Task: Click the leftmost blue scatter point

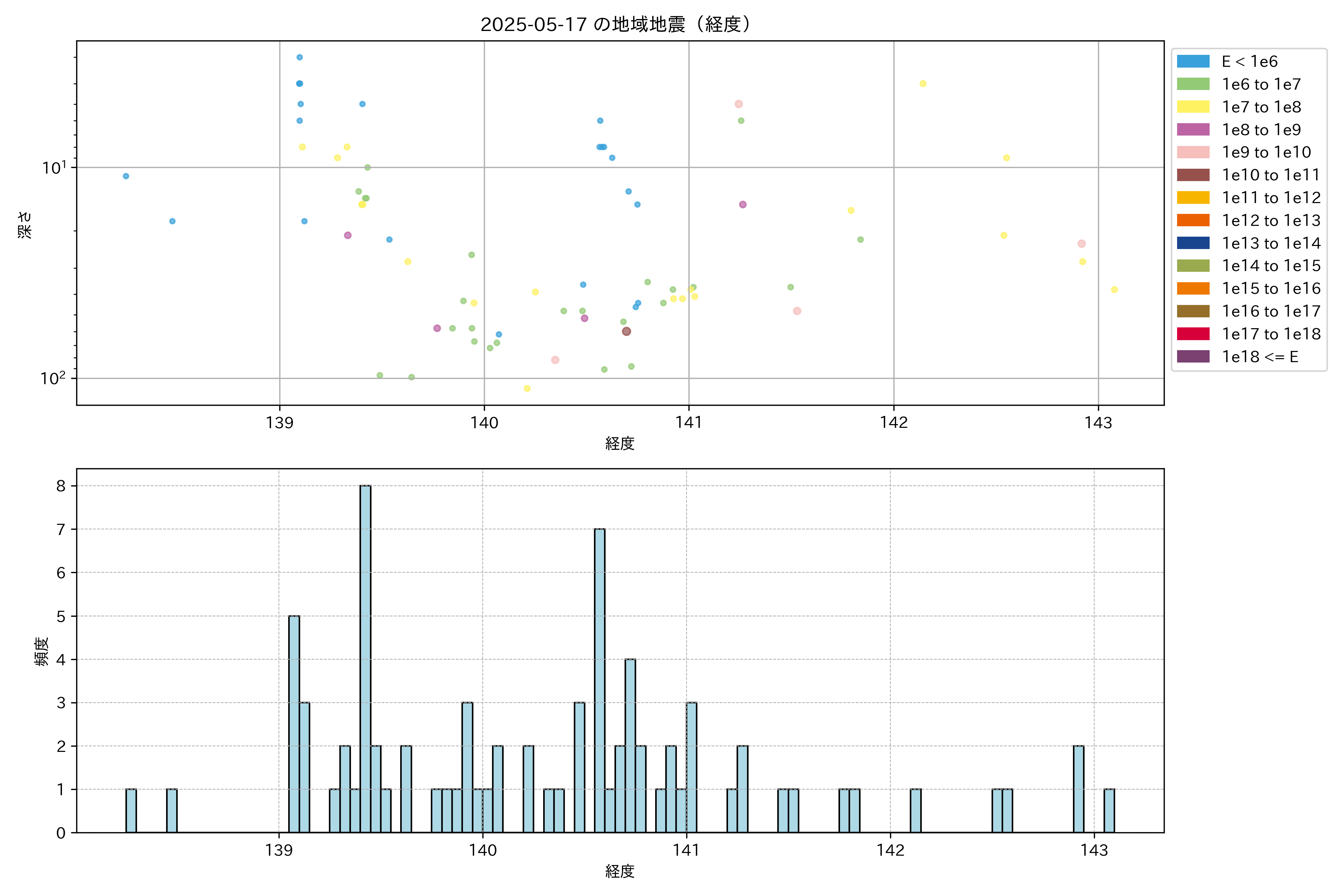Action: pos(126,176)
